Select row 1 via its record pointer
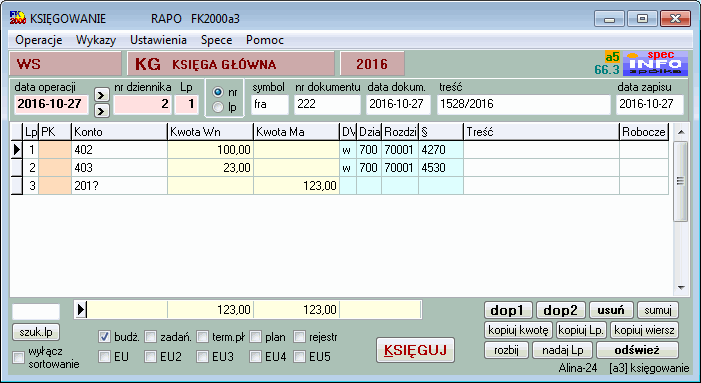 (17, 150)
